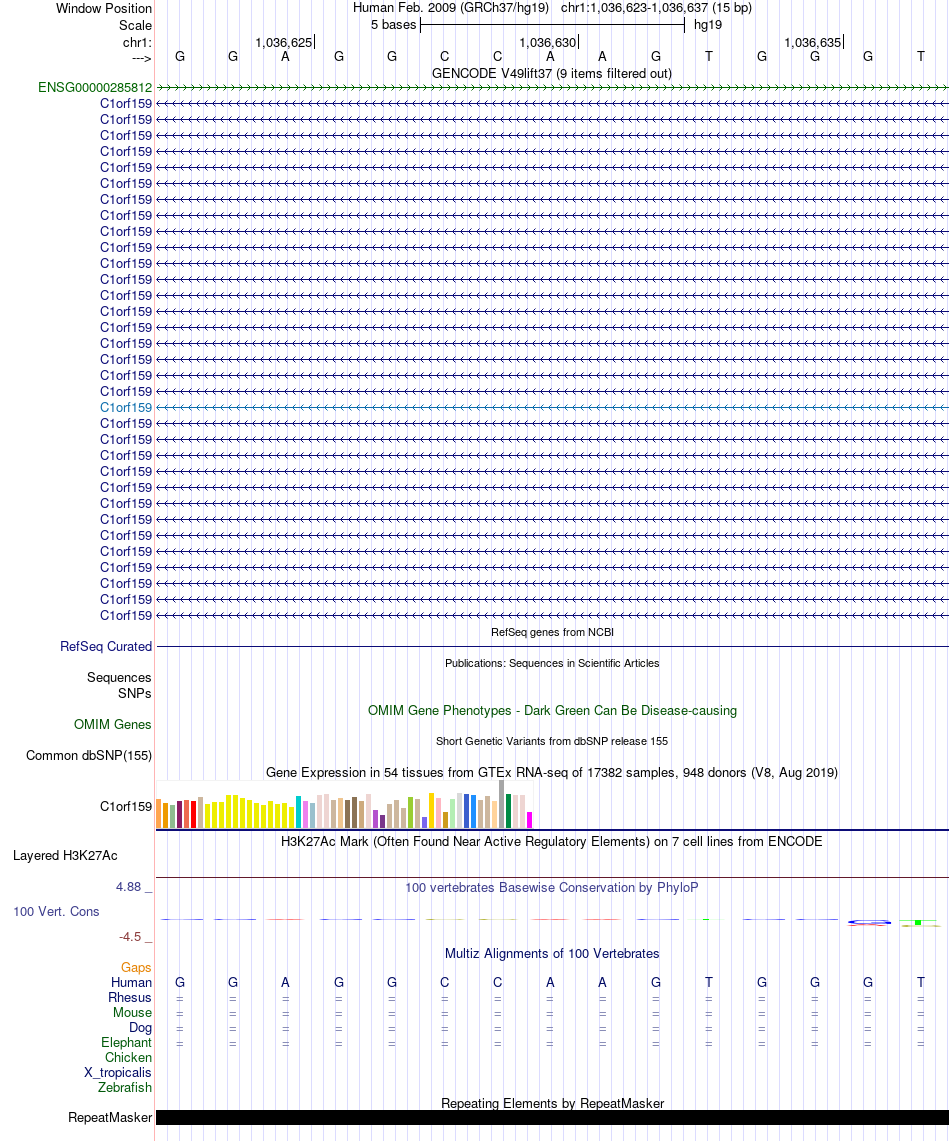Click the Elephant alignment row label
The image size is (950, 1141).
click(x=127, y=1043)
